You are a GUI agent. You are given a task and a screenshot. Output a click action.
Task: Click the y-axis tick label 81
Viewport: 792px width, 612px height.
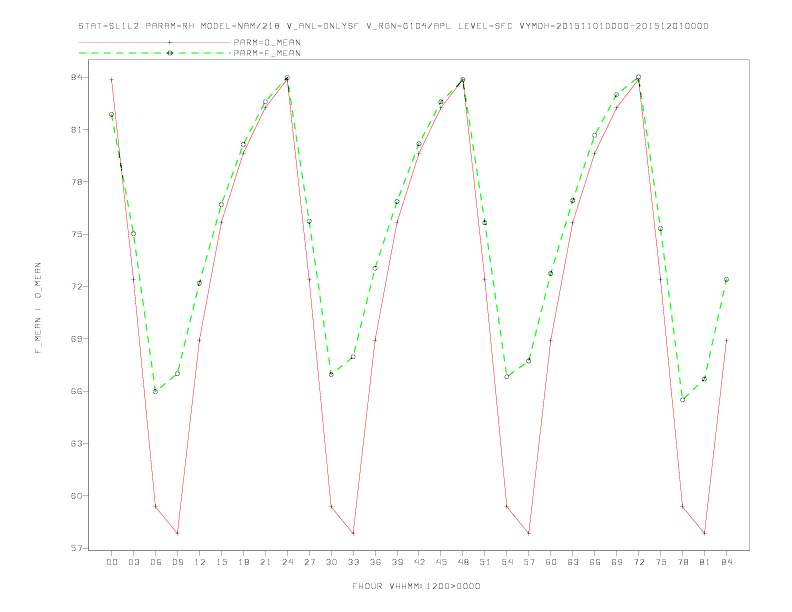point(77,130)
